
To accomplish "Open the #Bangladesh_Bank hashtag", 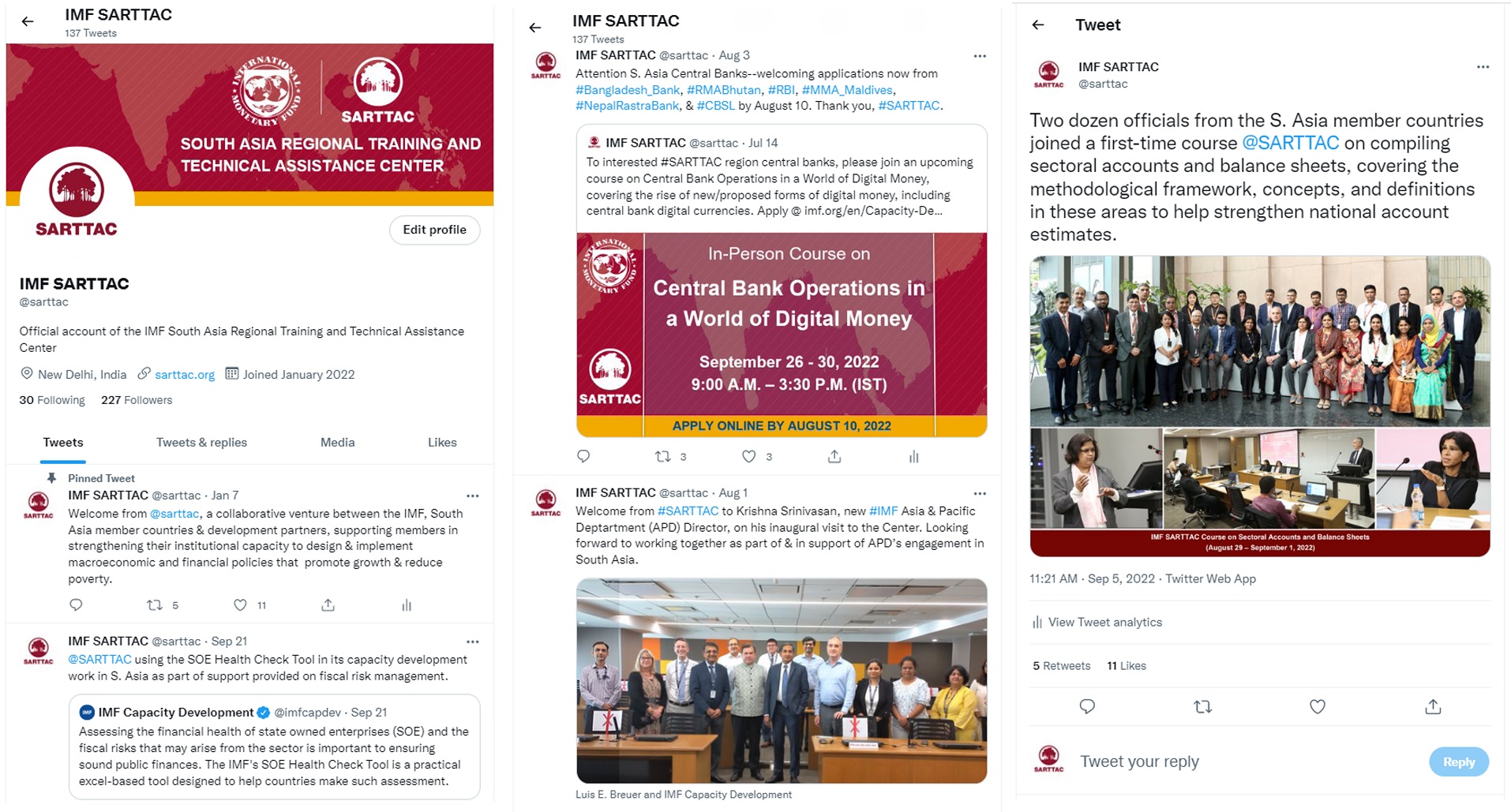I will click(628, 90).
